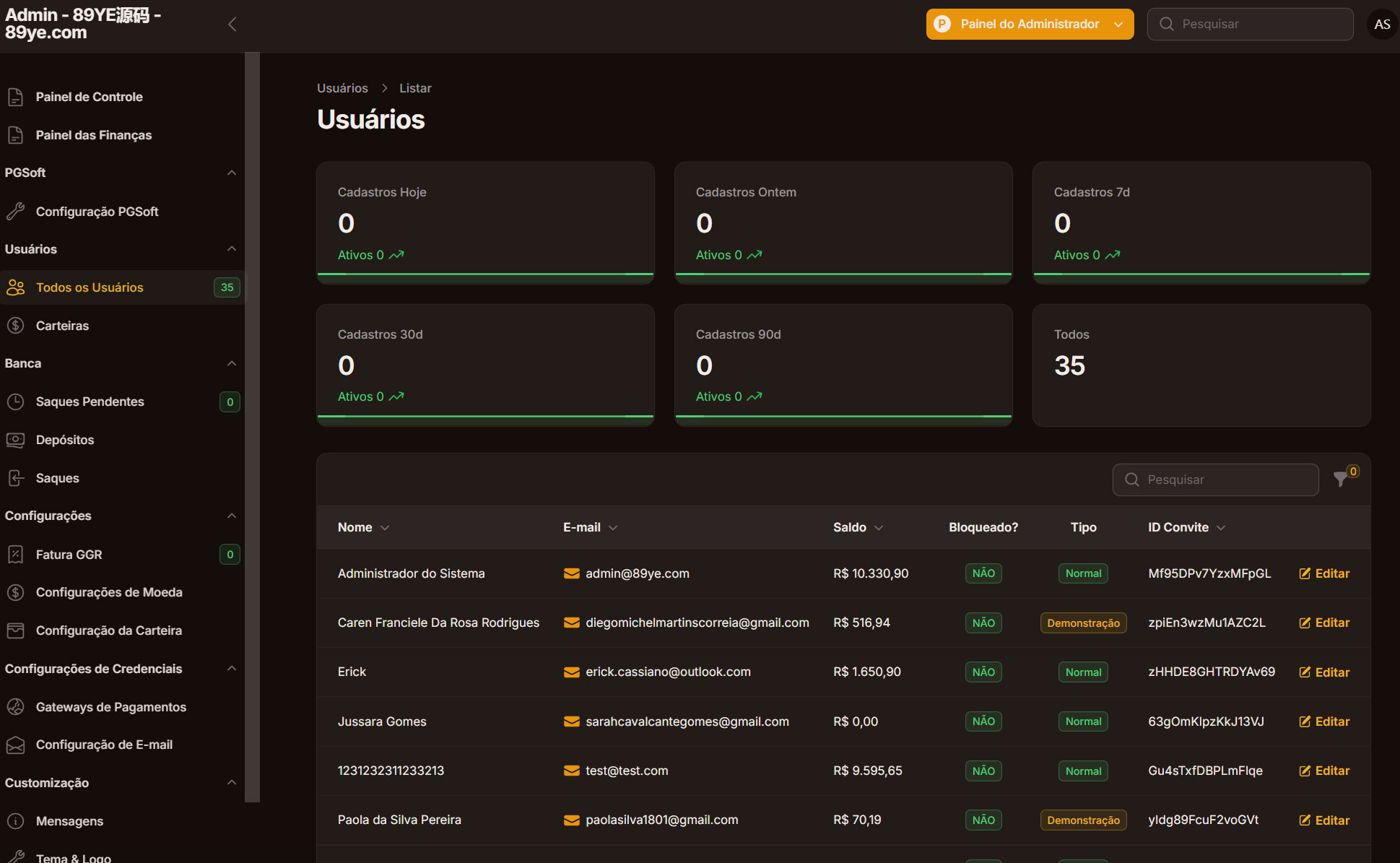The height and width of the screenshot is (863, 1400).
Task: Open Todos os Usuários menu item
Action: click(x=90, y=287)
